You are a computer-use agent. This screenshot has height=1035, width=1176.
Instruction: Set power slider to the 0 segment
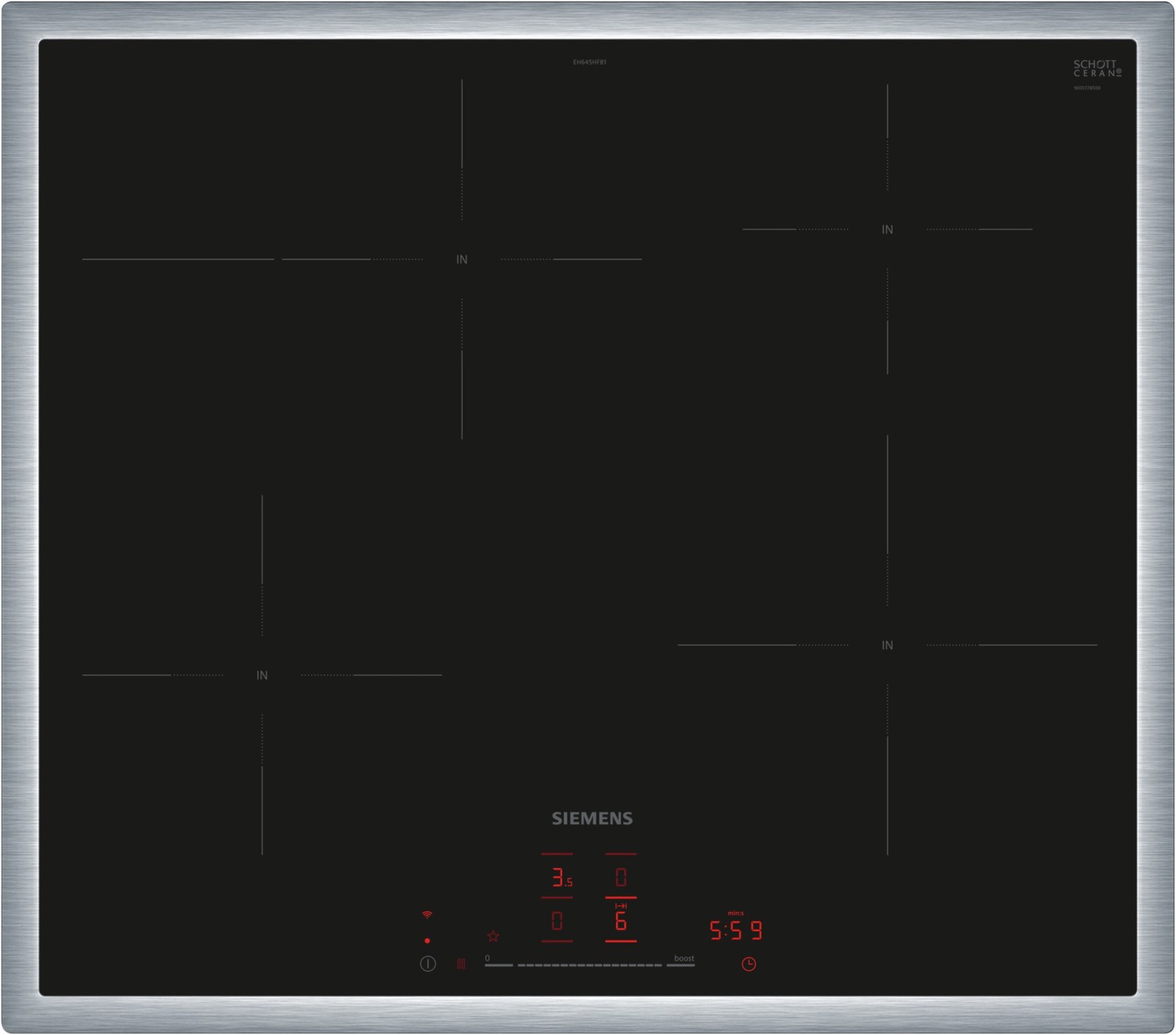(x=499, y=964)
